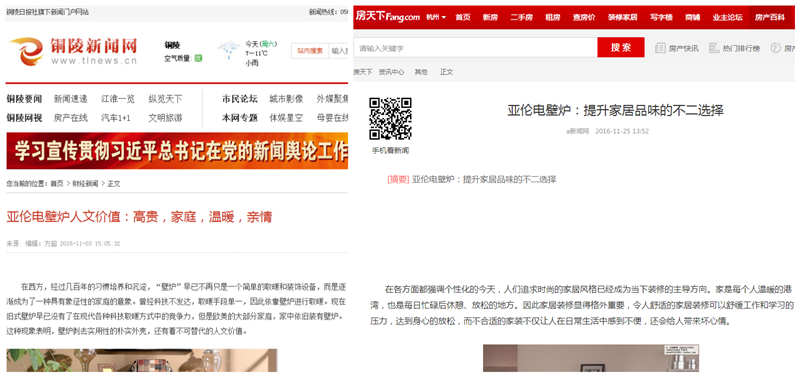Open the 房产百科 nav item

point(770,17)
